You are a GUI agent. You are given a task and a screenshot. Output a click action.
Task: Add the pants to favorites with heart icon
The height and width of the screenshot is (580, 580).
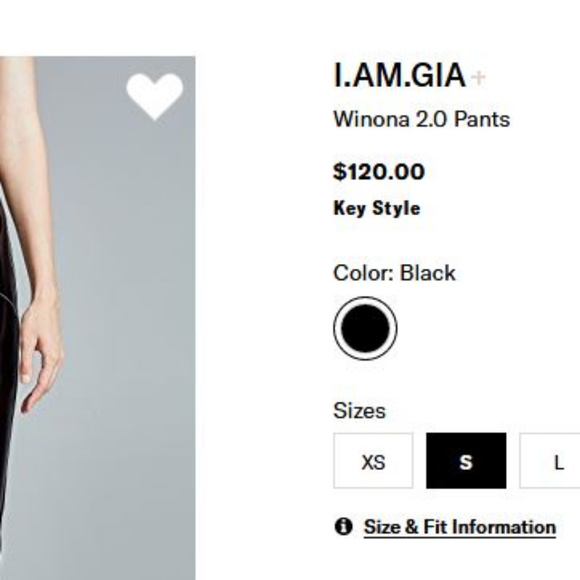click(x=155, y=96)
